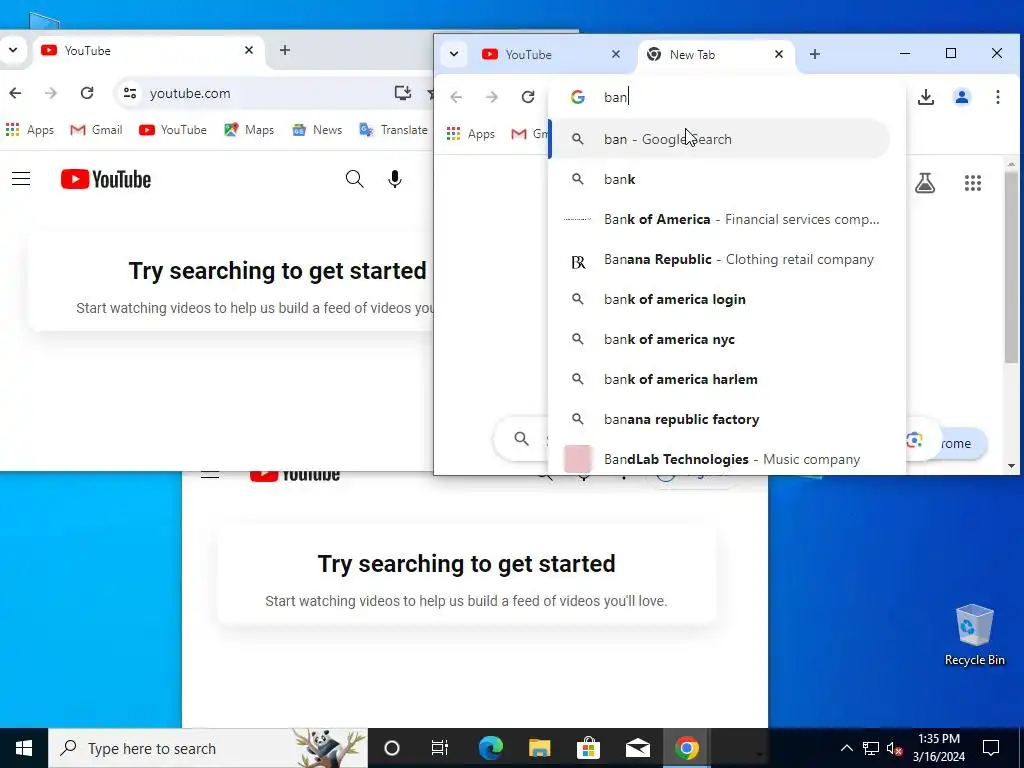Select the YouTube tab in left window
The width and height of the screenshot is (1024, 768).
click(x=148, y=50)
